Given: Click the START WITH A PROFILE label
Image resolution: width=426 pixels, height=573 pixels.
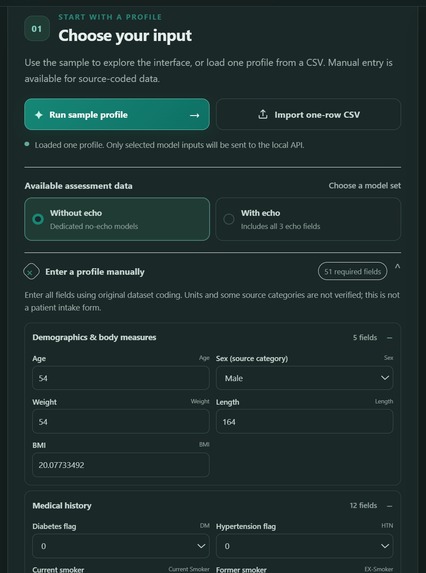Looking at the screenshot, I should 110,17.
